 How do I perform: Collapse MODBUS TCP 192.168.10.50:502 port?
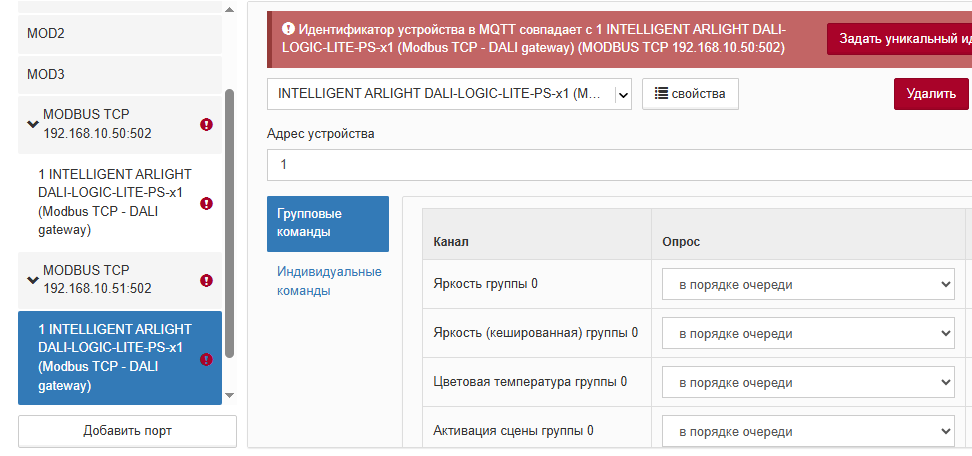tap(33, 125)
